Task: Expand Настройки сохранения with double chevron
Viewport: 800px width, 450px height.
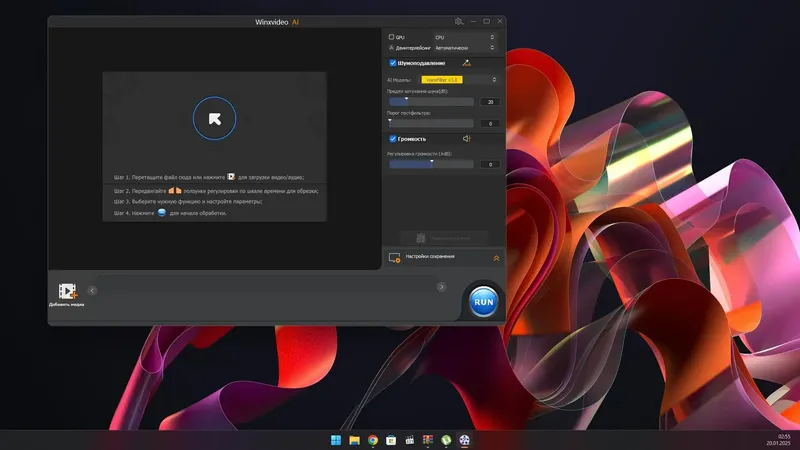Action: [x=496, y=259]
